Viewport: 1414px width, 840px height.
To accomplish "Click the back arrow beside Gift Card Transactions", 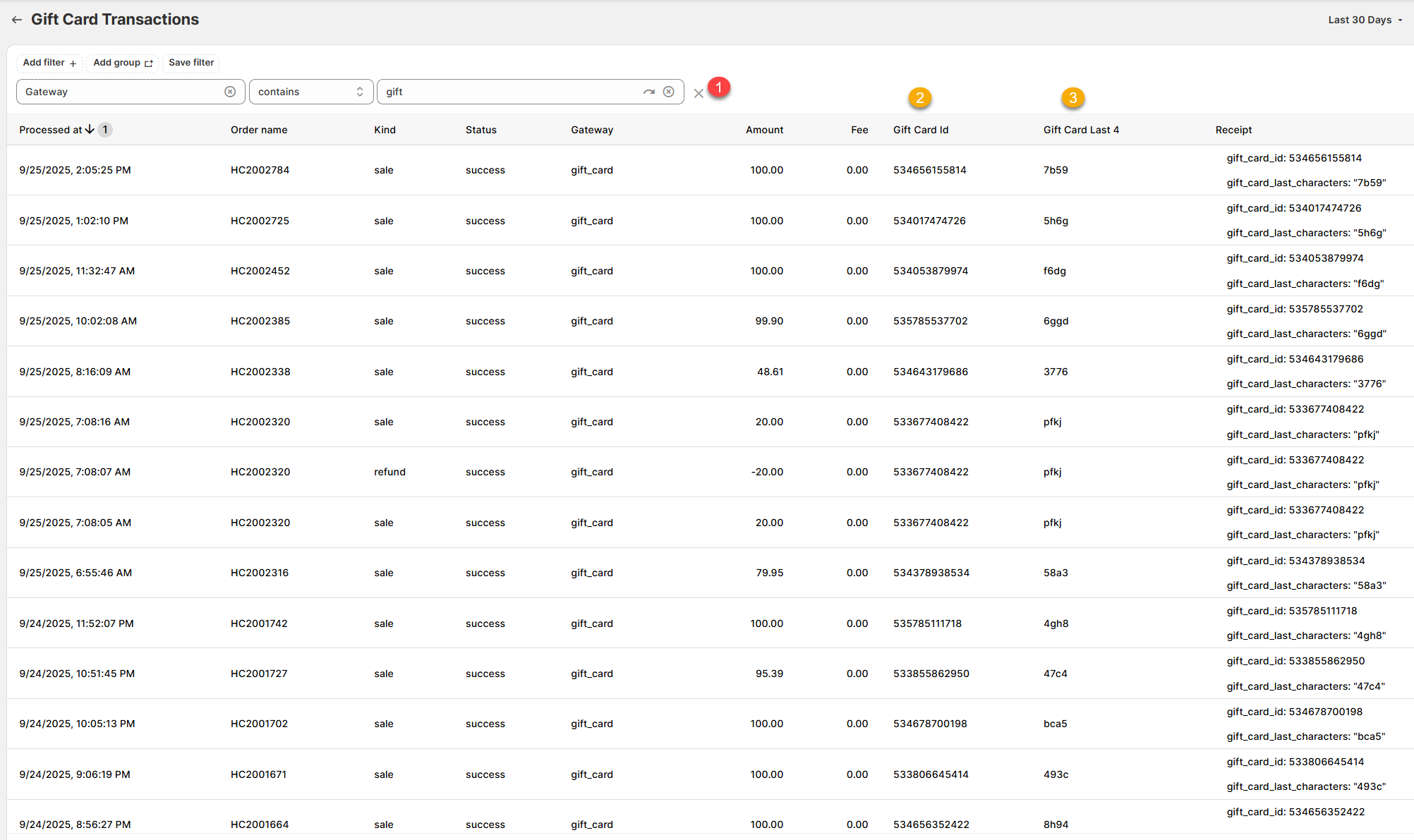I will click(x=16, y=20).
